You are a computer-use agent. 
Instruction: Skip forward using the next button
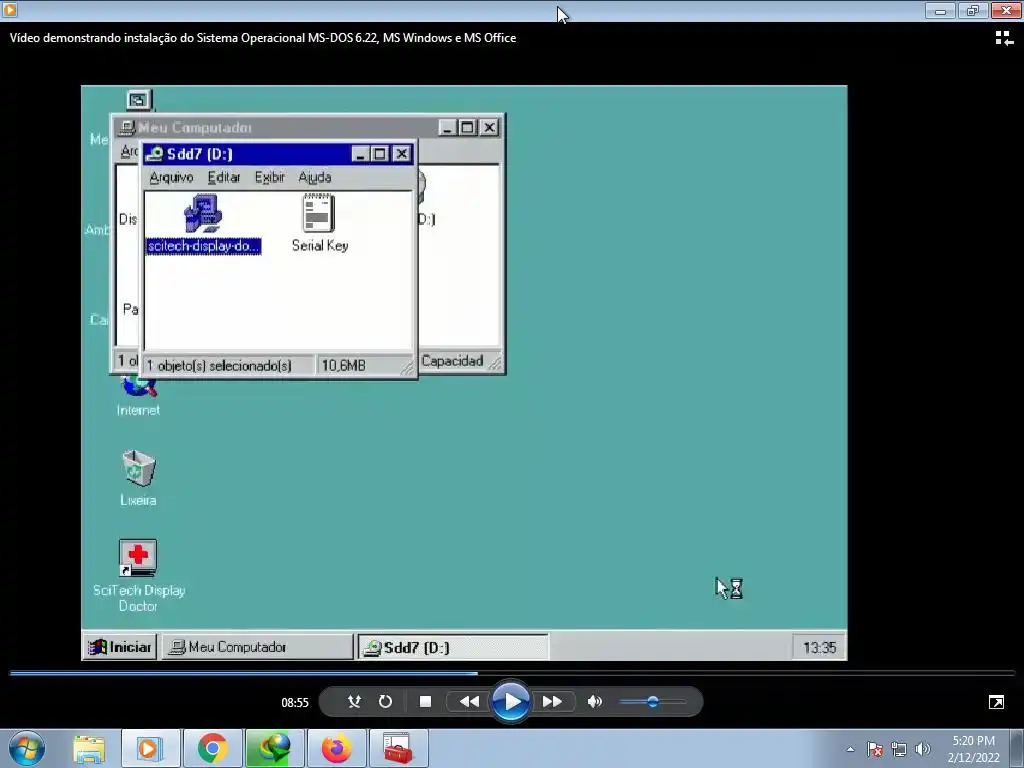pos(552,701)
